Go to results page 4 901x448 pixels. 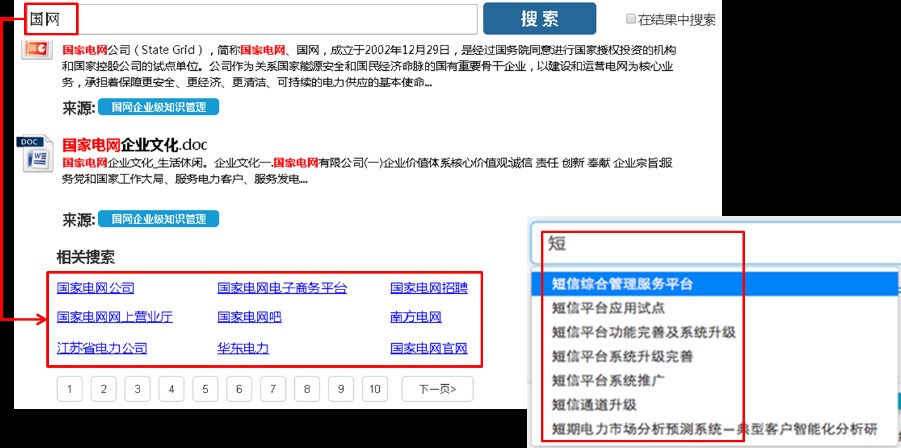(x=171, y=389)
